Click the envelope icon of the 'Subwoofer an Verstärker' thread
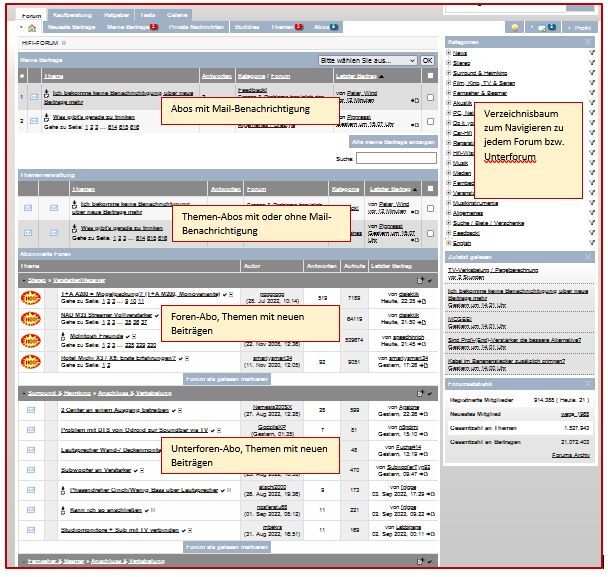The width and height of the screenshot is (608, 577). point(31,470)
